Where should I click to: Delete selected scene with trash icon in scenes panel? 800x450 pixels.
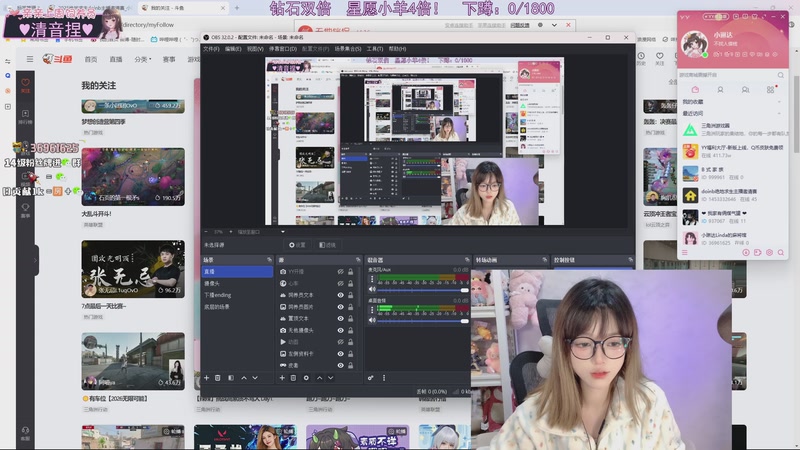(x=218, y=378)
